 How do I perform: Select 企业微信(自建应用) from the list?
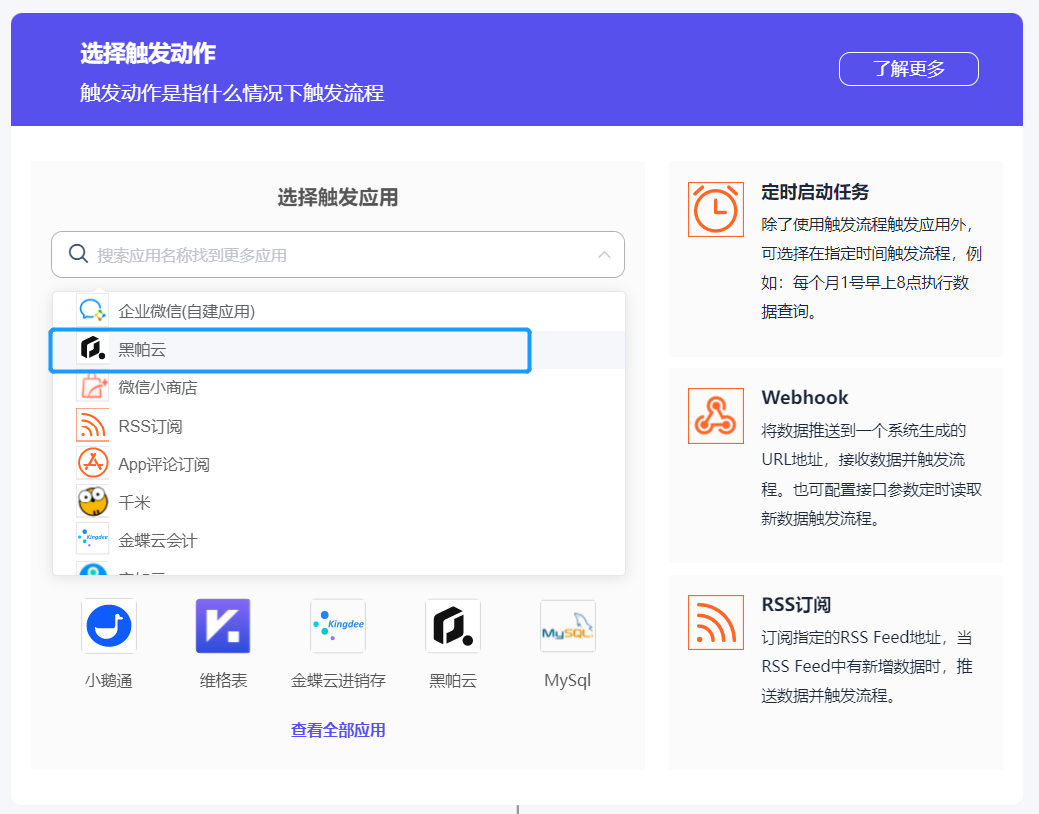pyautogui.click(x=339, y=311)
